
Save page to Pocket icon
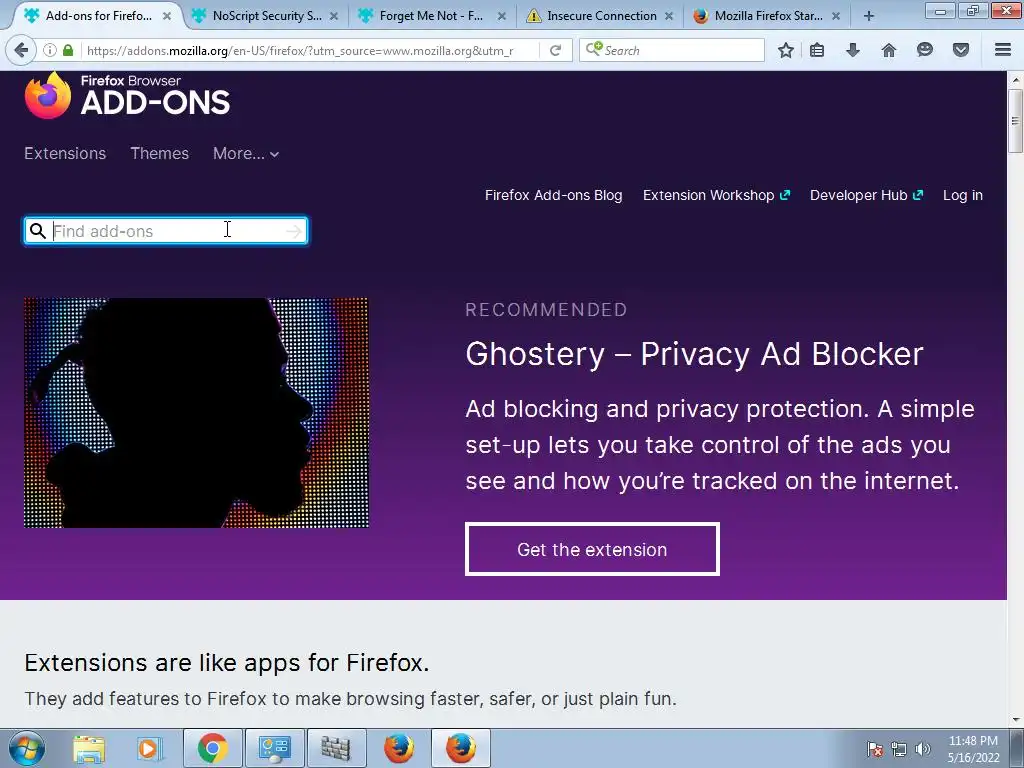[x=961, y=50]
